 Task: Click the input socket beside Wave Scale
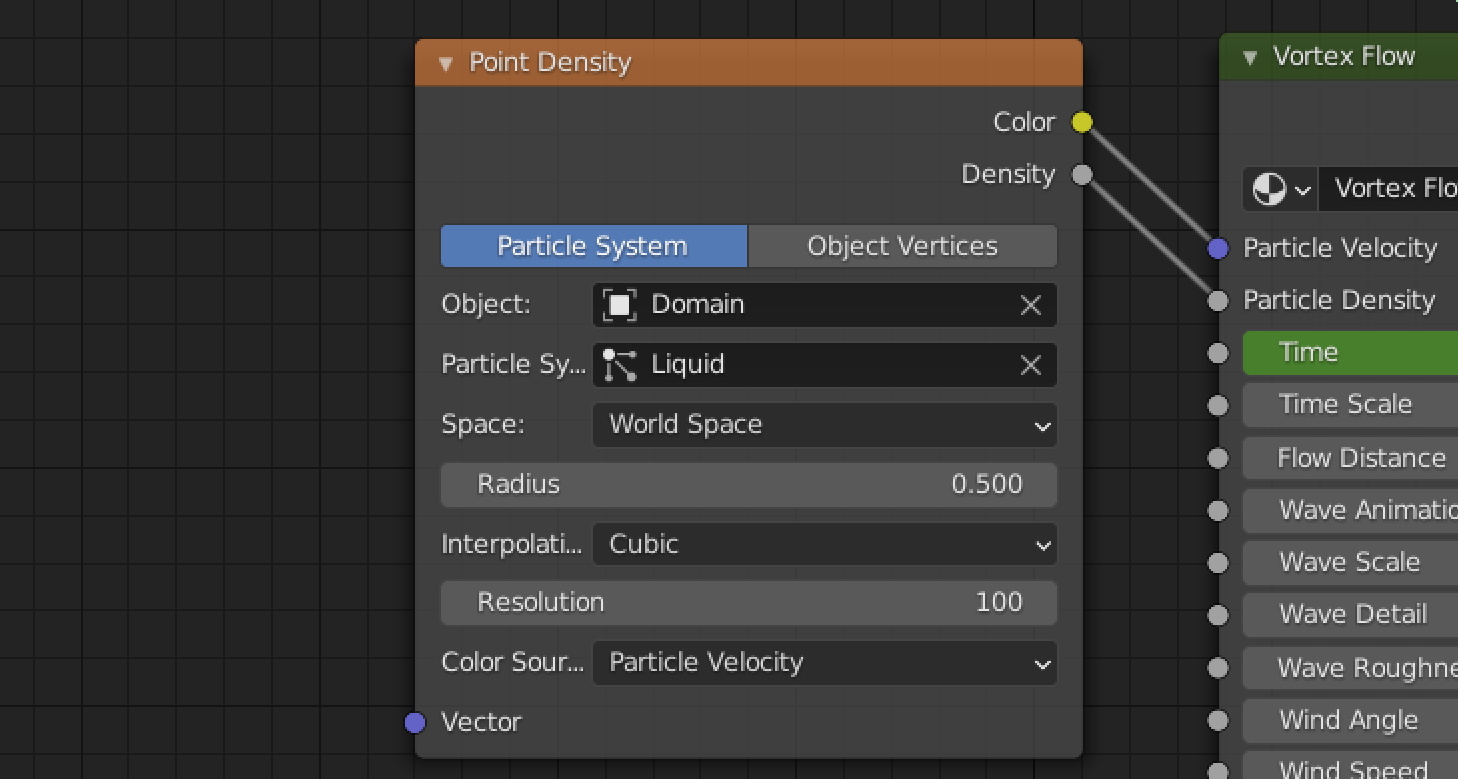pyautogui.click(x=1218, y=563)
